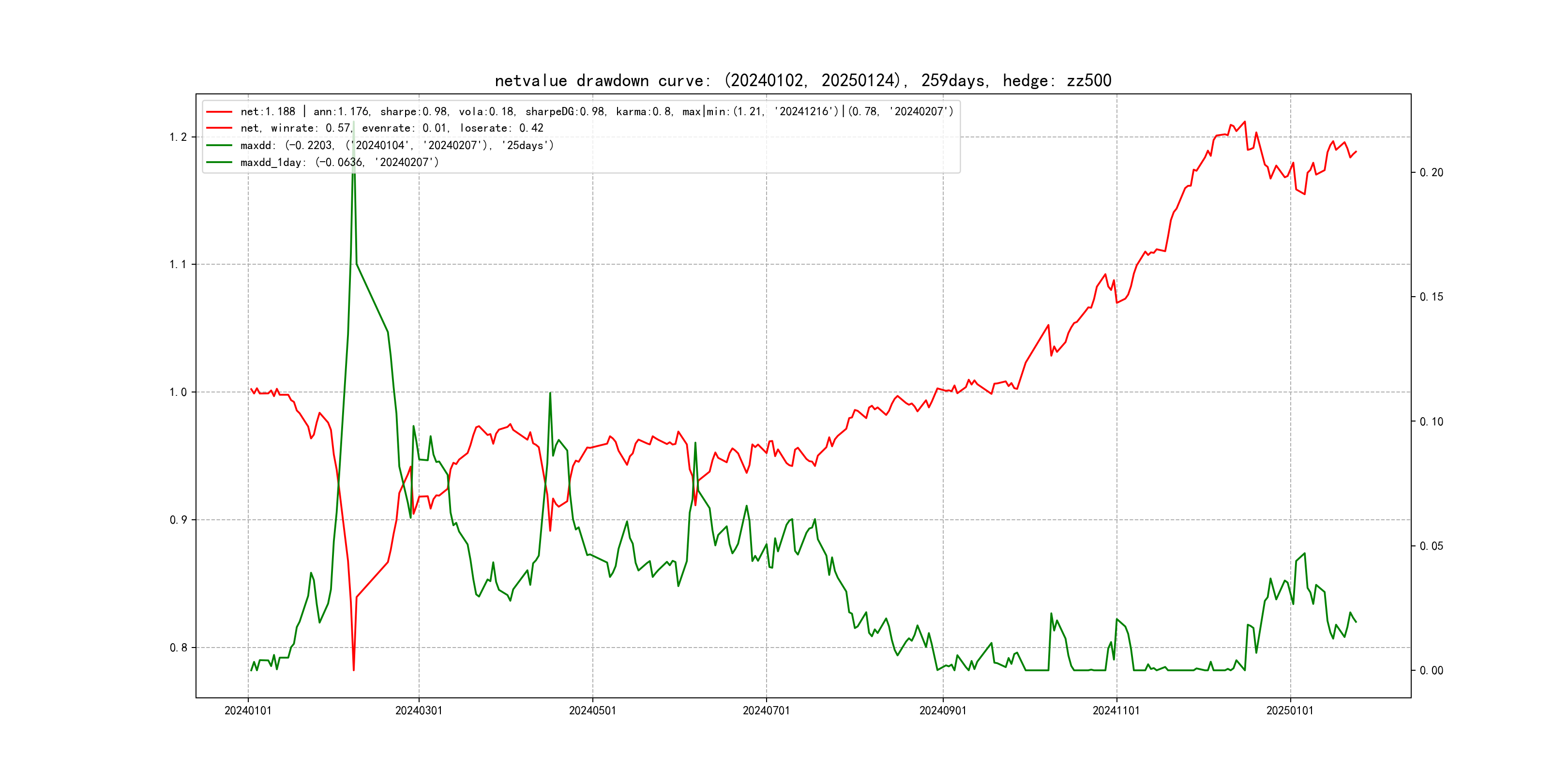Select the 20241101 x-axis date label
Screen dimensions: 1568x784
click(1116, 710)
